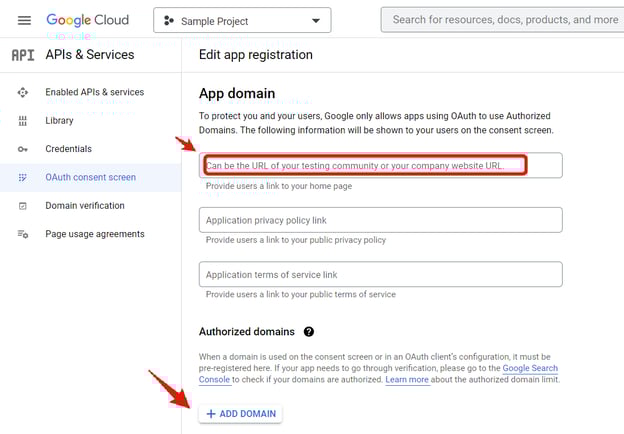The width and height of the screenshot is (624, 434).
Task: Click the Page usage agreements icon
Action: [x=23, y=234]
